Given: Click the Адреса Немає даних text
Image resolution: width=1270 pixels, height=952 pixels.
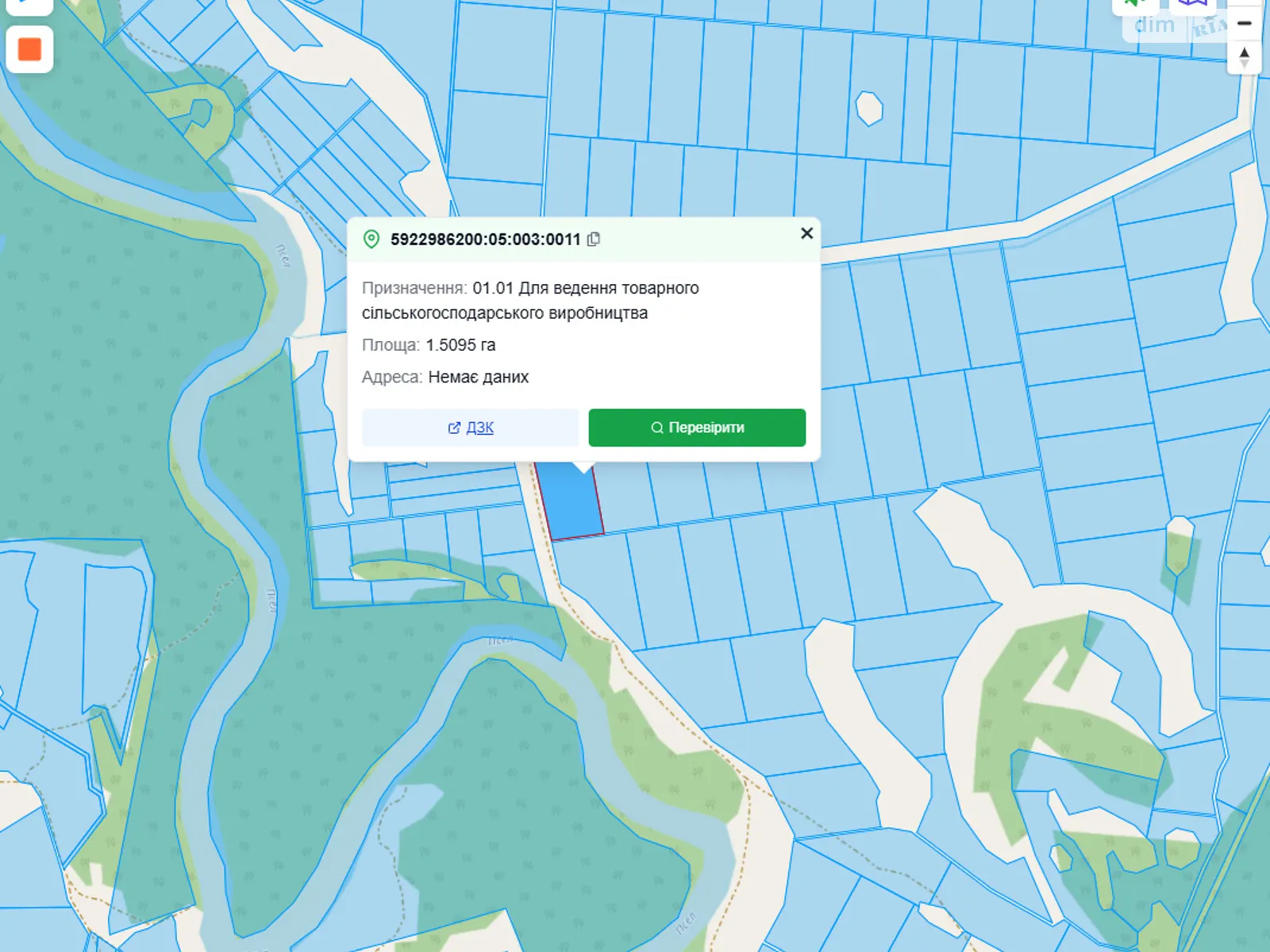Looking at the screenshot, I should coord(478,377).
